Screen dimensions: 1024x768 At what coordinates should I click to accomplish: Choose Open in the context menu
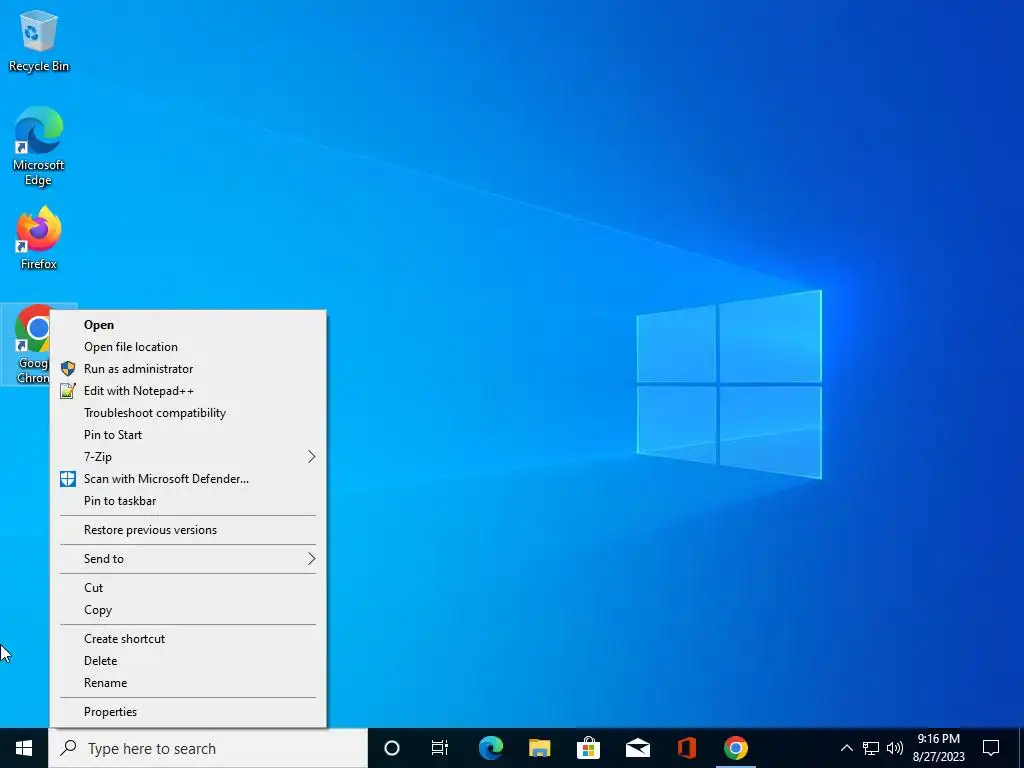point(188,325)
